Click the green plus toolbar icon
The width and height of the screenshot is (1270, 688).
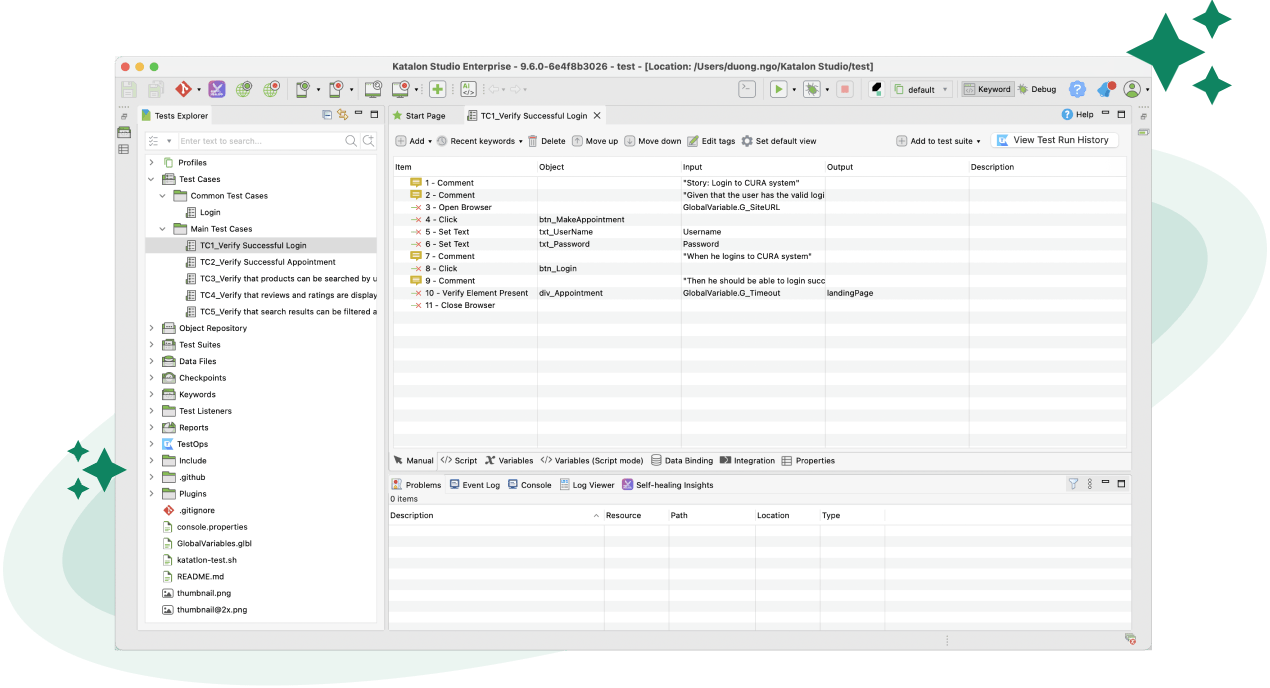click(437, 89)
